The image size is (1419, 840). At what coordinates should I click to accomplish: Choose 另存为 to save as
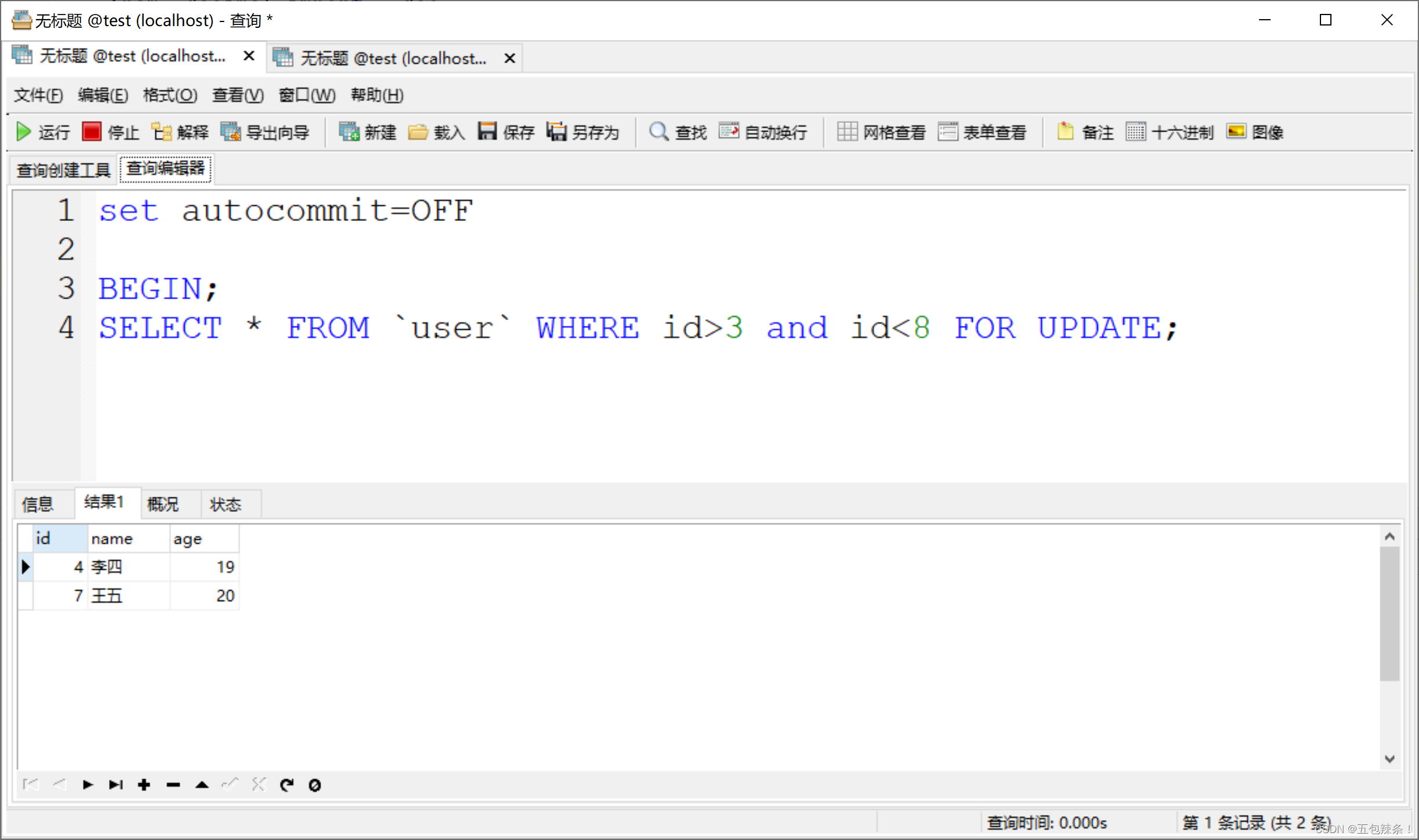coord(583,132)
